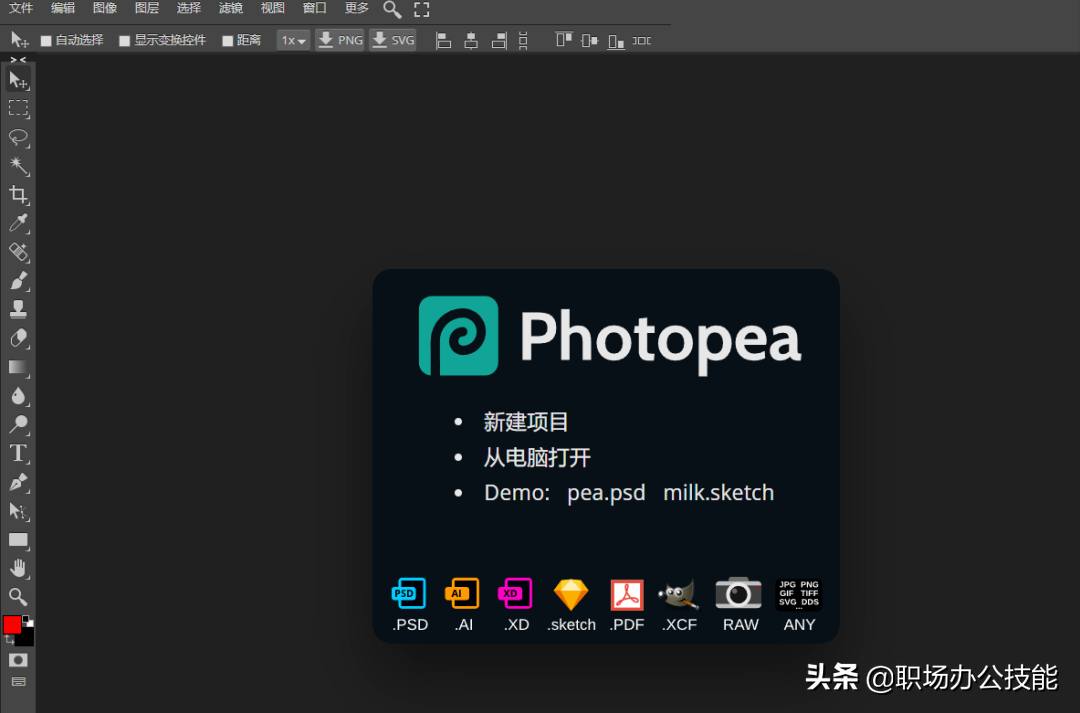Choose the Pen tool
Viewport: 1080px width, 713px height.
[18, 482]
